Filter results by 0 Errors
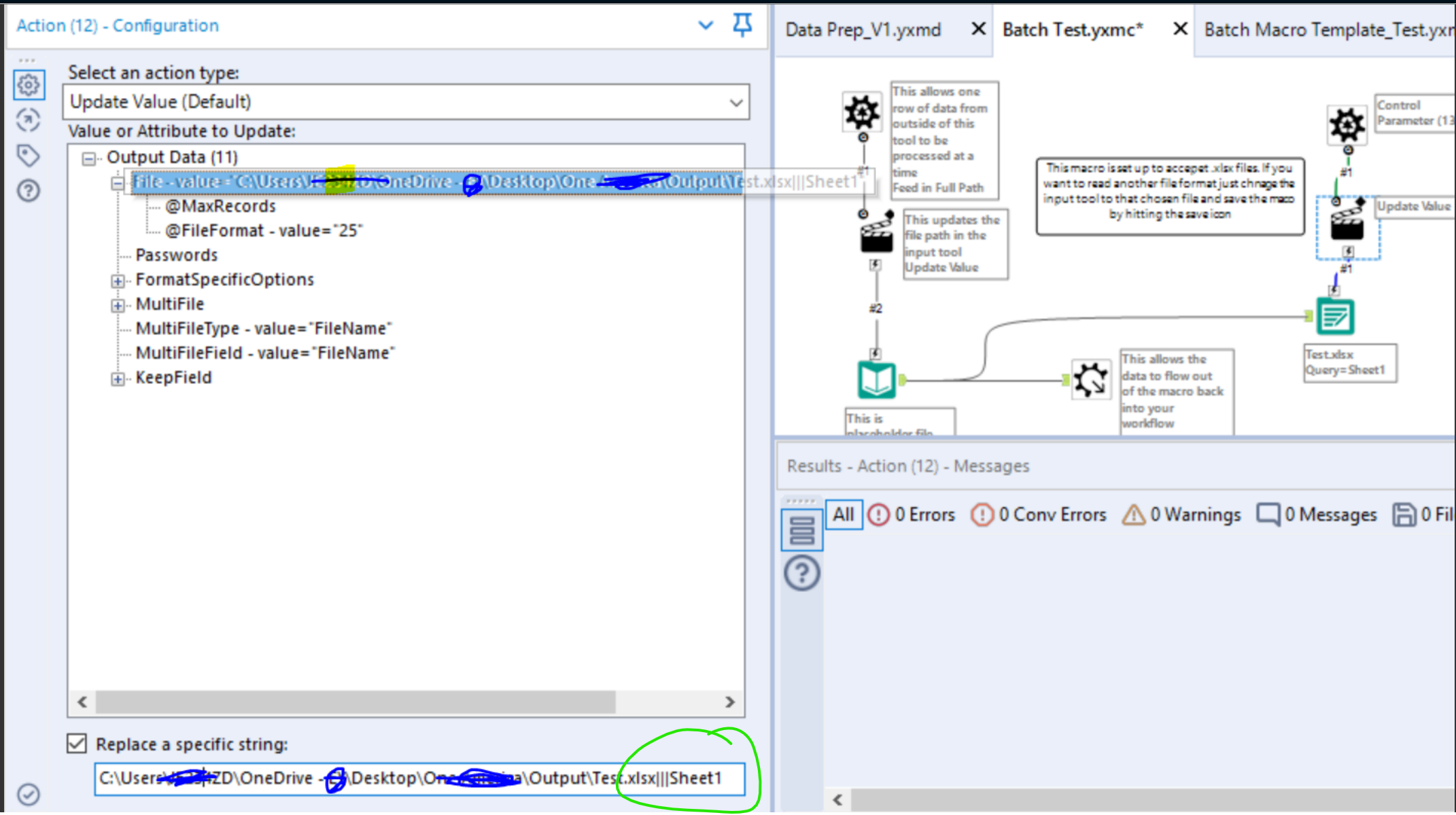 point(912,515)
